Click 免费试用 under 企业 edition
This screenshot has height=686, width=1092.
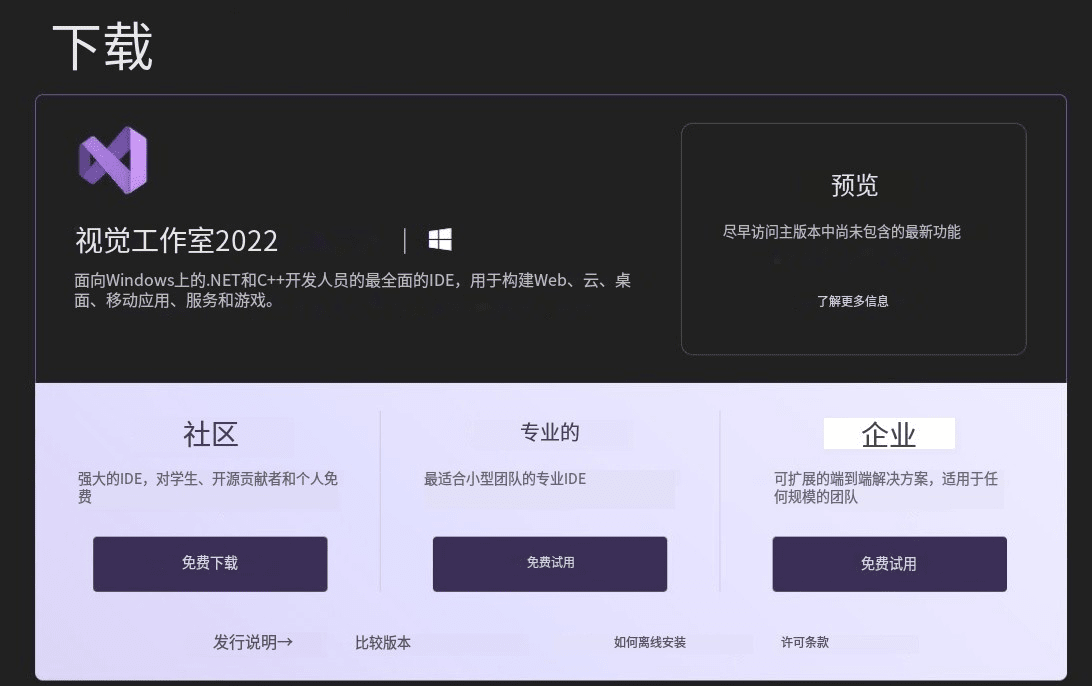[889, 564]
